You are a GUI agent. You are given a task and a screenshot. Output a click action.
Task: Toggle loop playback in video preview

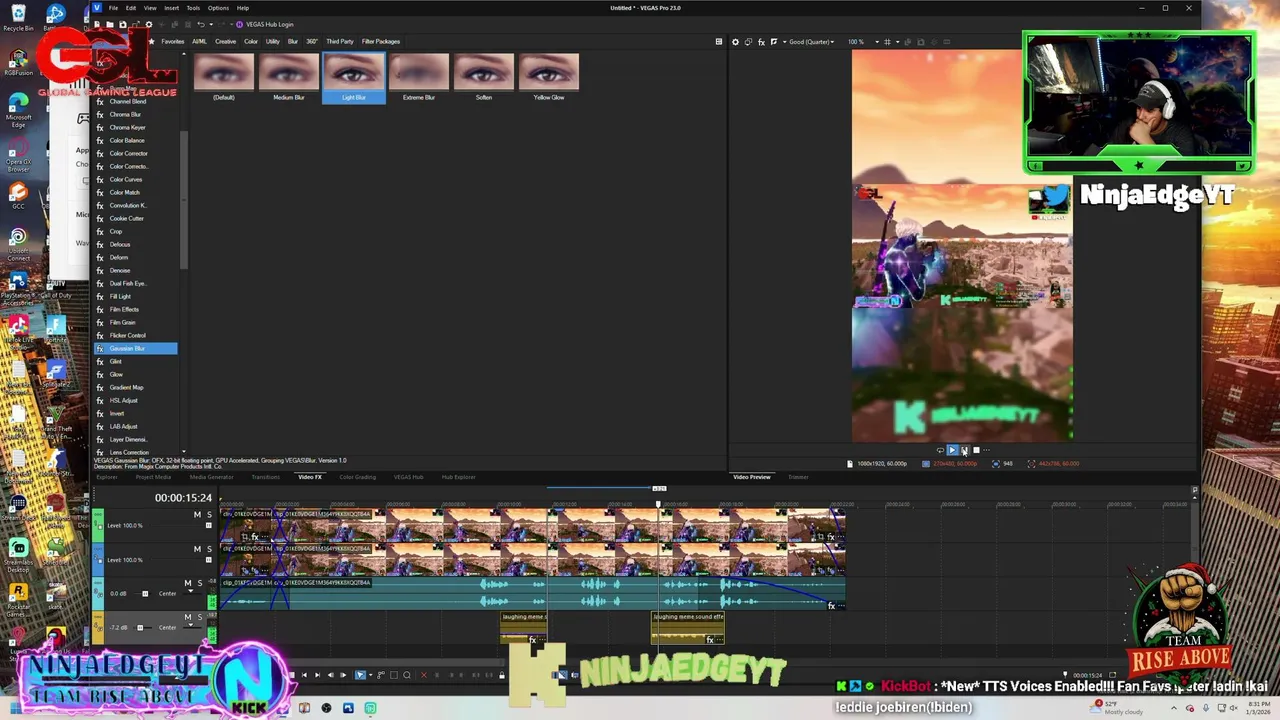[940, 450]
